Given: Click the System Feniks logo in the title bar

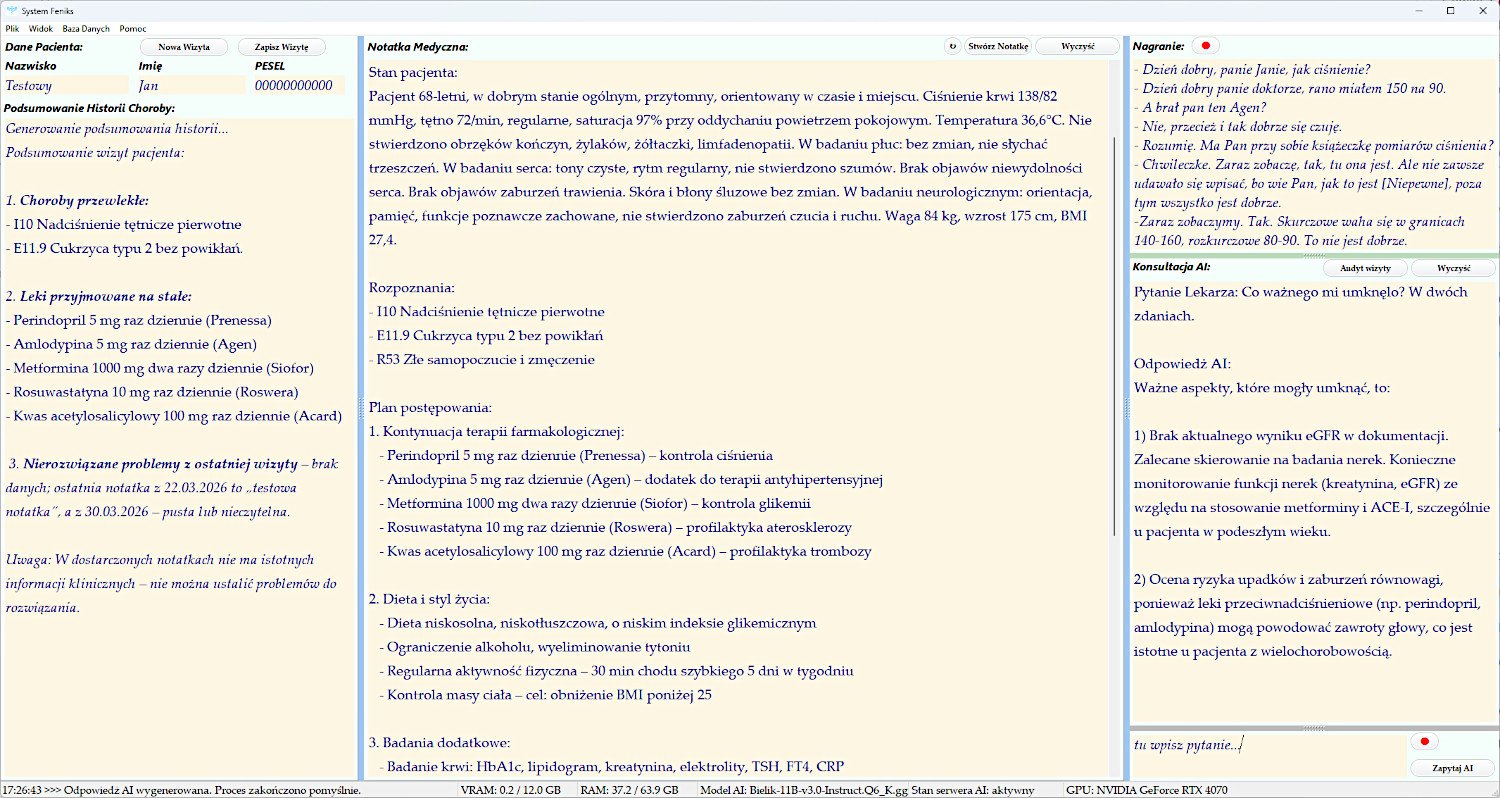Looking at the screenshot, I should (x=10, y=10).
